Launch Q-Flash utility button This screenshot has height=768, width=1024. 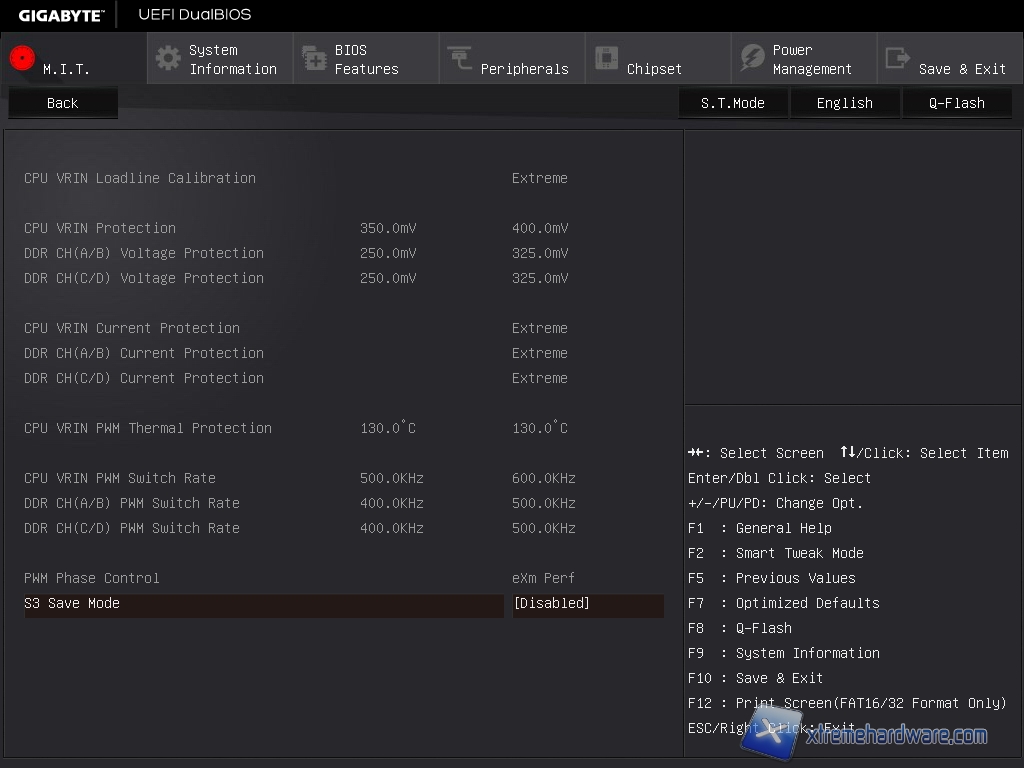[956, 103]
